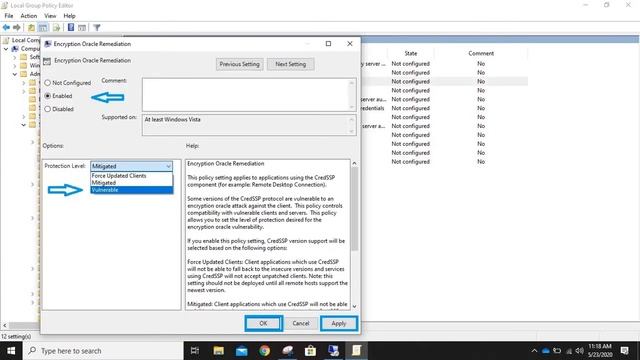Collapse the Adm... folder in the tree
Image resolution: width=640 pixels, height=360 pixels.
pos(15,74)
